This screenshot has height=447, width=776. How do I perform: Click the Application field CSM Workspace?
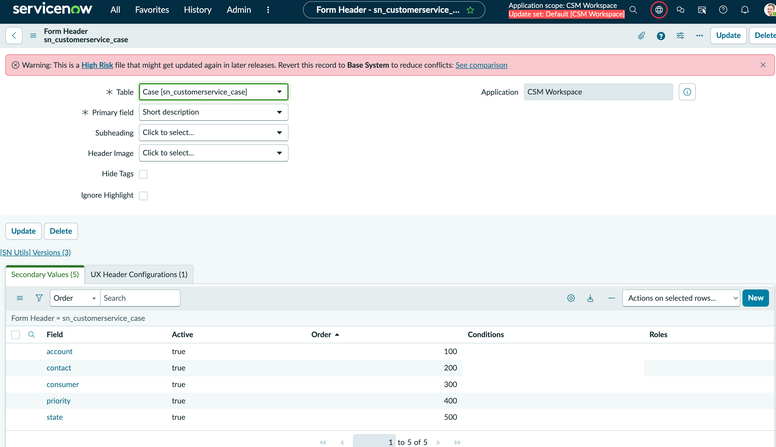(598, 92)
